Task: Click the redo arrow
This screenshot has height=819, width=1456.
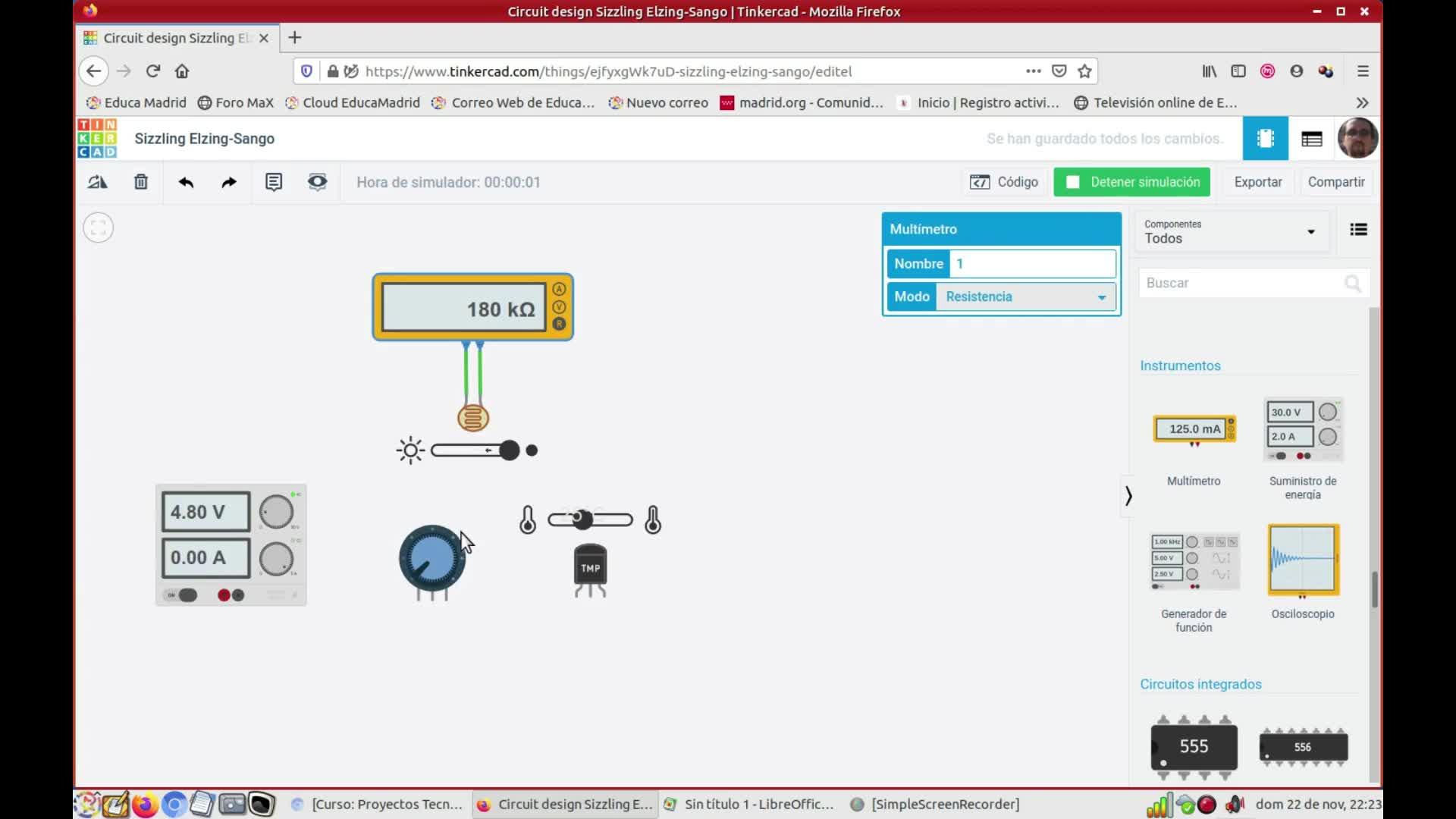Action: pyautogui.click(x=229, y=182)
